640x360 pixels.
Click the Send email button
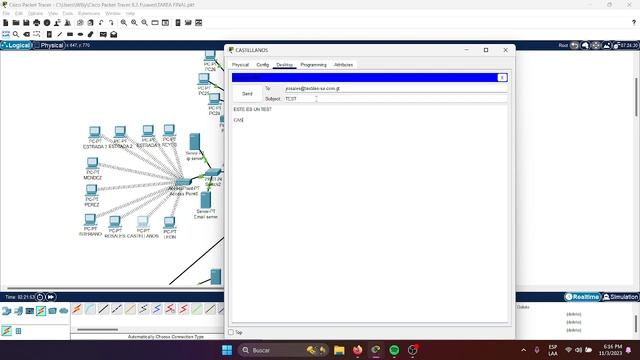[x=247, y=93]
